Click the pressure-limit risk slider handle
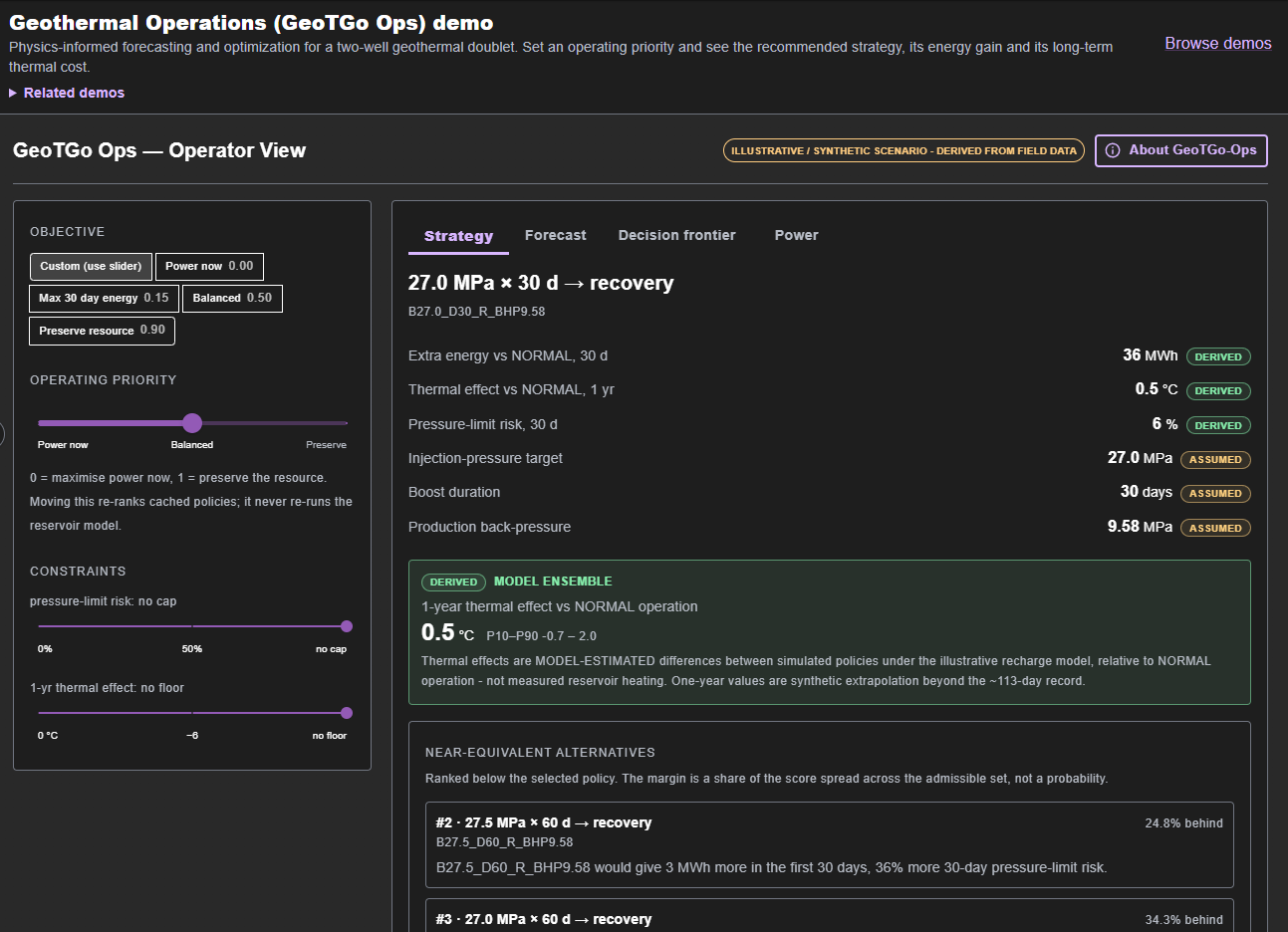 (347, 626)
